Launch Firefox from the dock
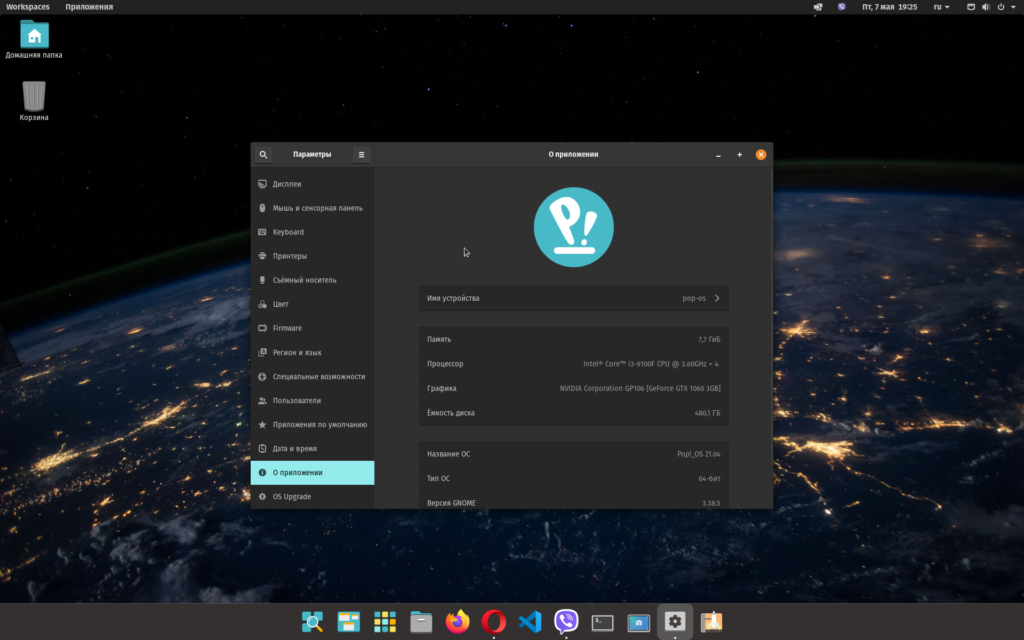The height and width of the screenshot is (640, 1024). point(458,622)
